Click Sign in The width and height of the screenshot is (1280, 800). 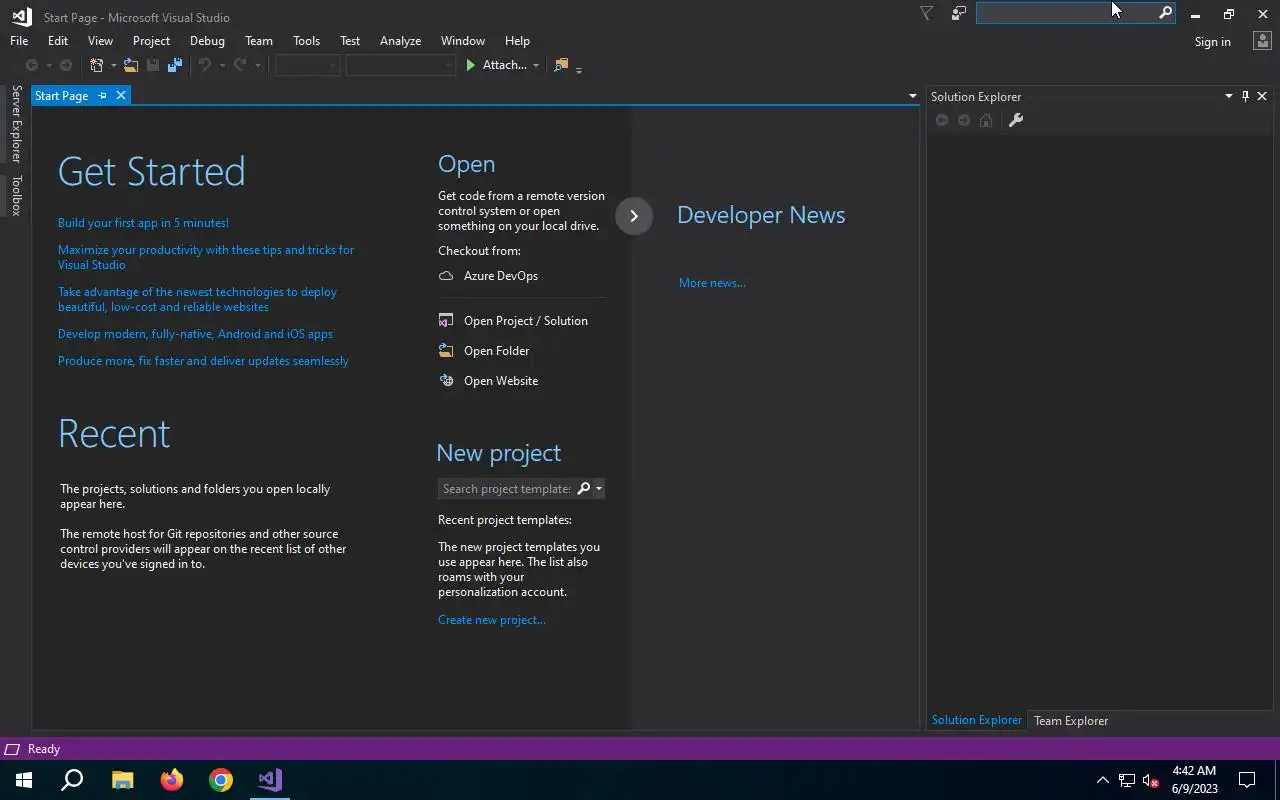[1212, 42]
